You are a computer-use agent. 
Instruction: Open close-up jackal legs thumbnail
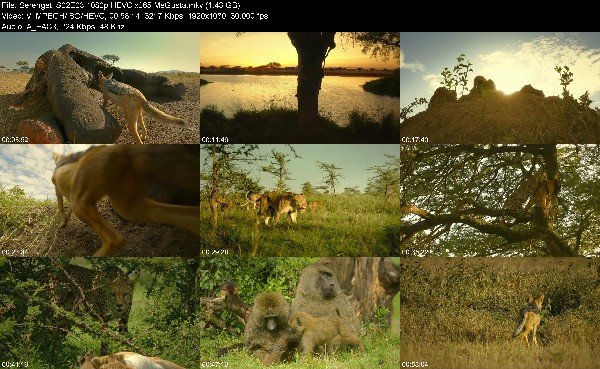[99, 200]
